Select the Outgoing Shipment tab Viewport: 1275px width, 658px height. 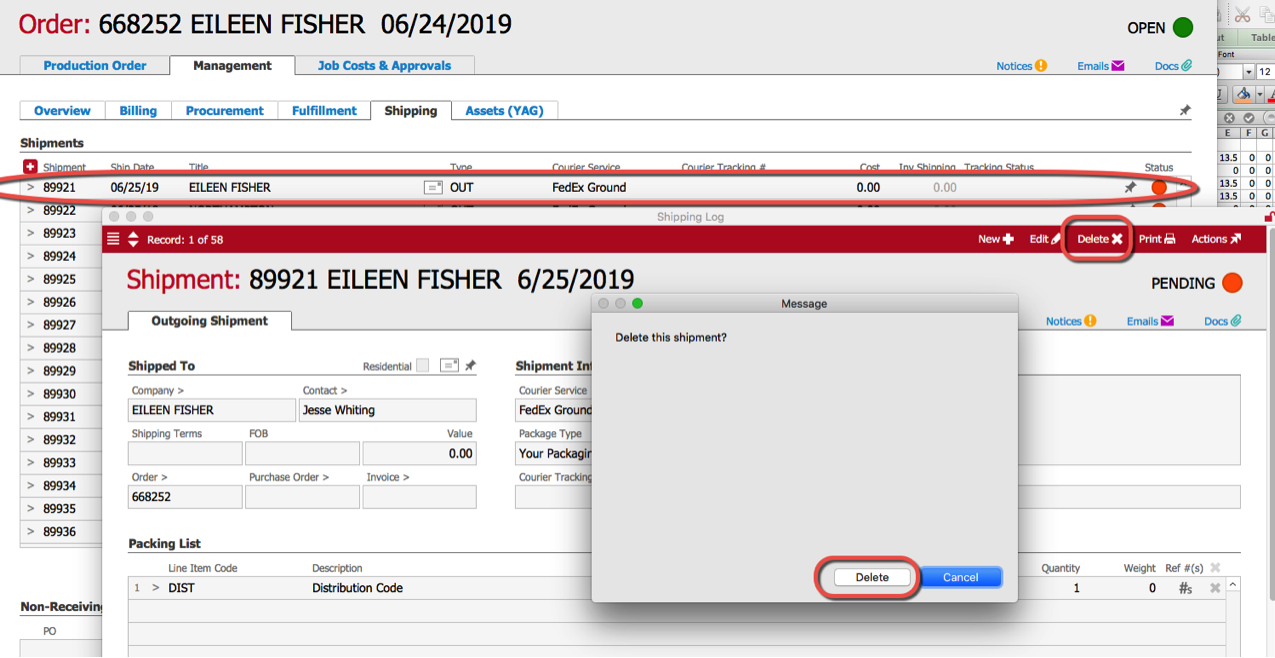click(210, 321)
